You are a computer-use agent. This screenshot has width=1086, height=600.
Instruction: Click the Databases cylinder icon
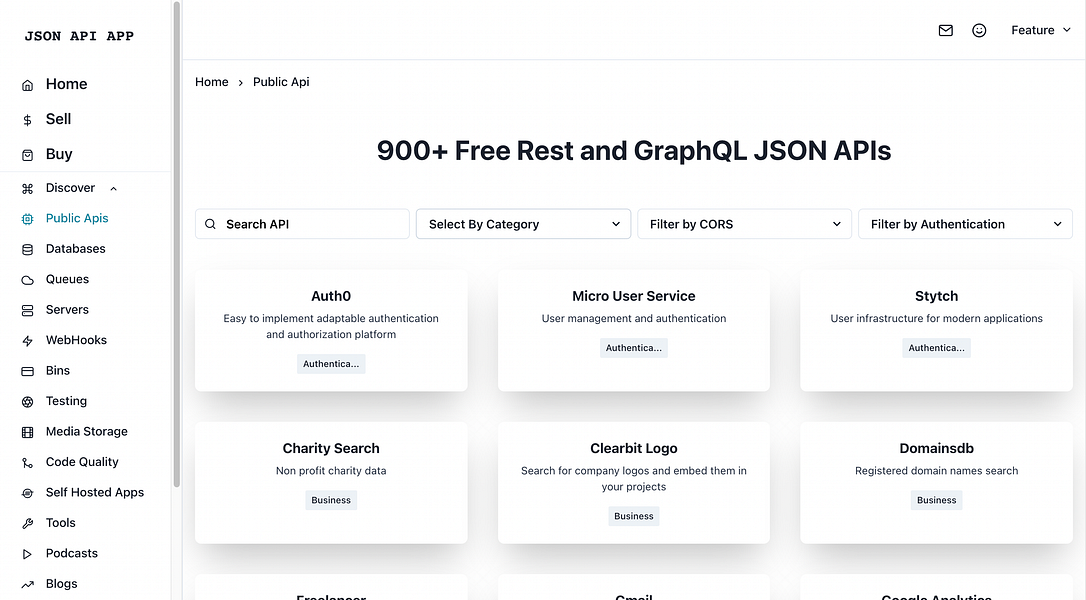28,249
